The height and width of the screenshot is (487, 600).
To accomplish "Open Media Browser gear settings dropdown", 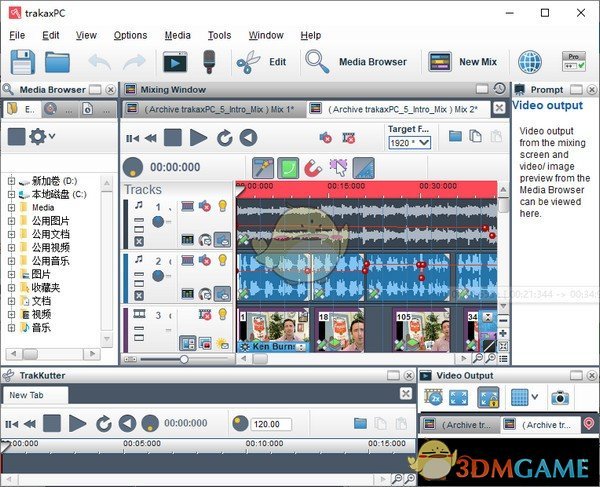I will pyautogui.click(x=42, y=137).
